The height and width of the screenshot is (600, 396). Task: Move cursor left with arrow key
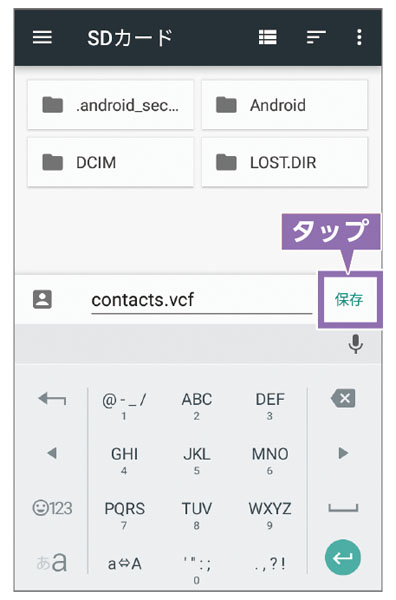point(52,453)
